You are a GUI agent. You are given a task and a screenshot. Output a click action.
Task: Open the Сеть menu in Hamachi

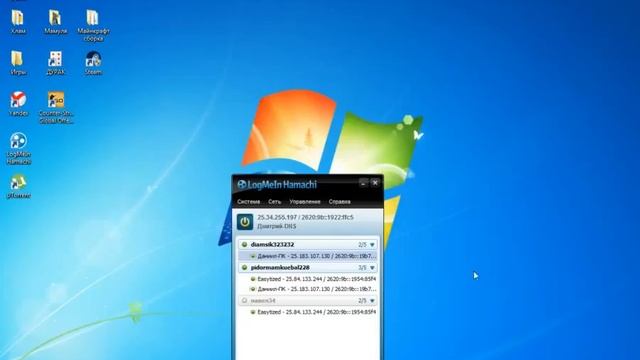275,202
